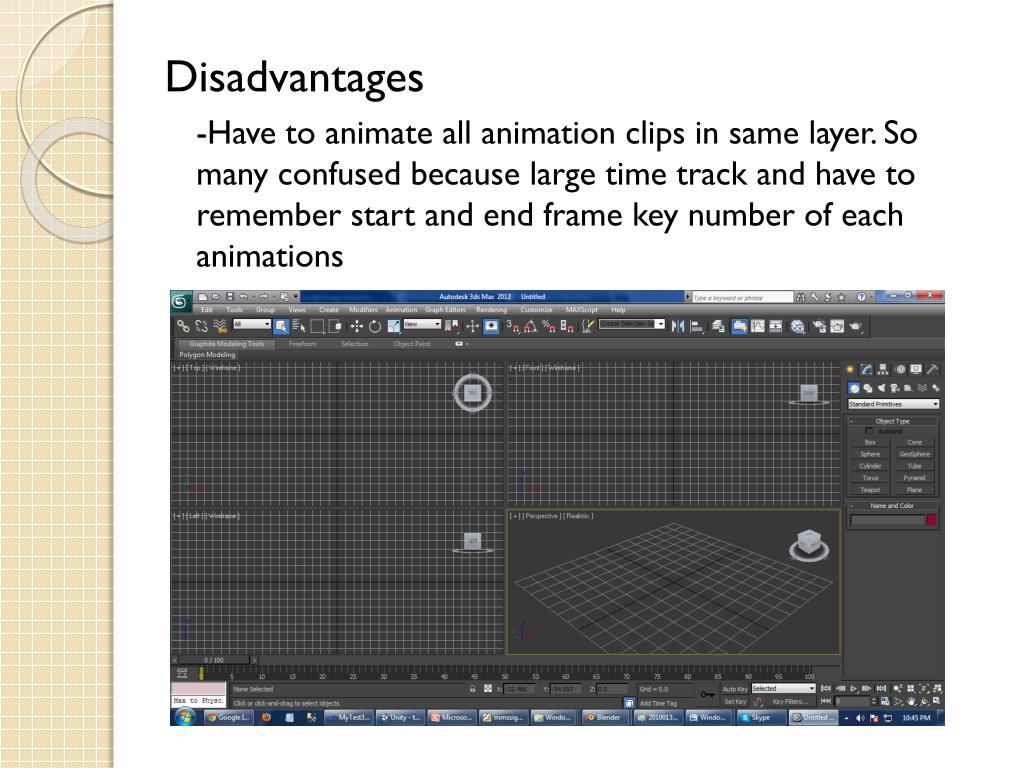Open the Animation menu

(401, 310)
